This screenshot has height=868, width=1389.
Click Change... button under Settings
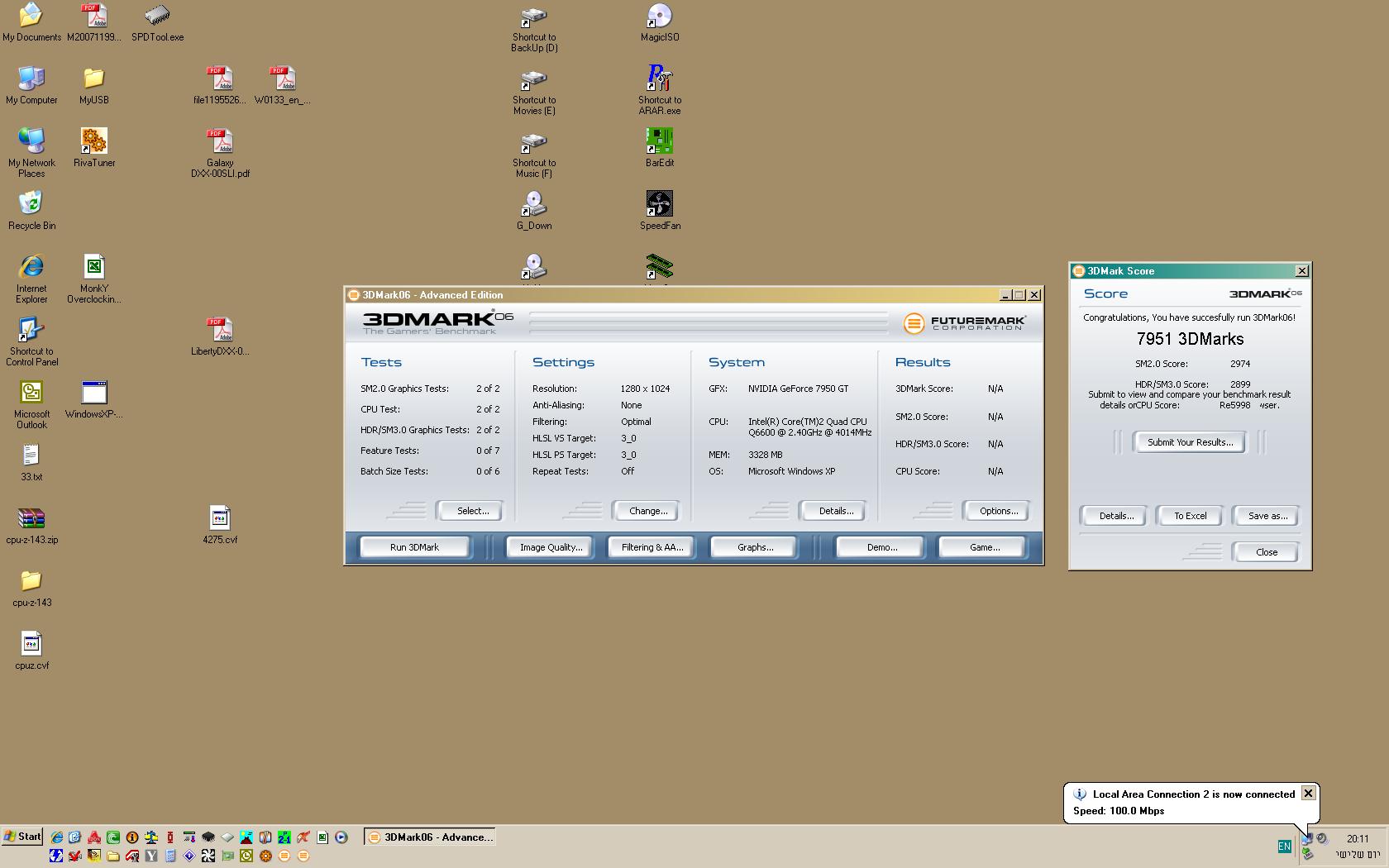(648, 511)
